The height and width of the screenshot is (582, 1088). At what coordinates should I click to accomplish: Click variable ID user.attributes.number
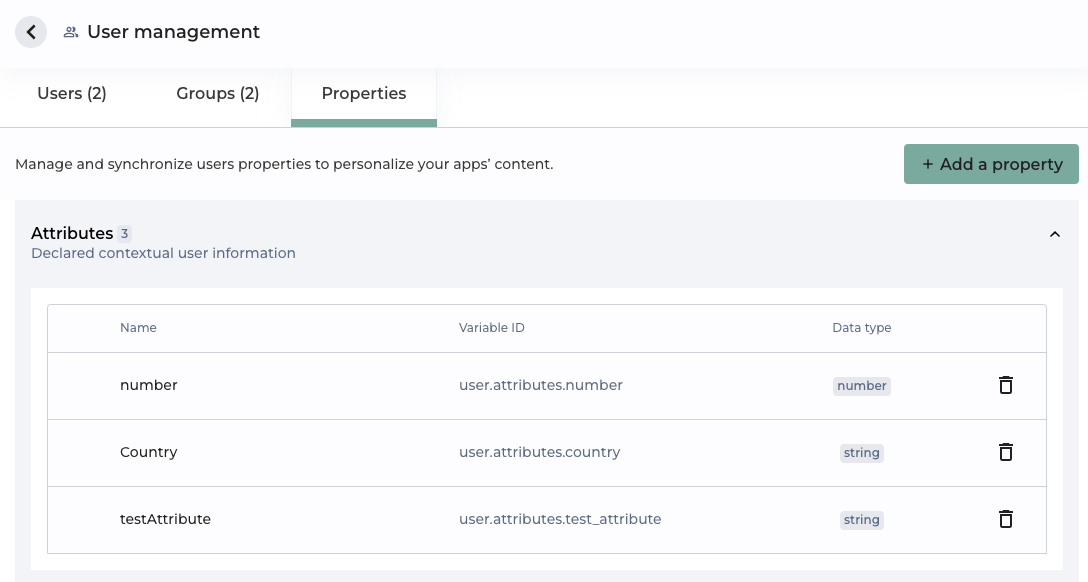coord(541,385)
